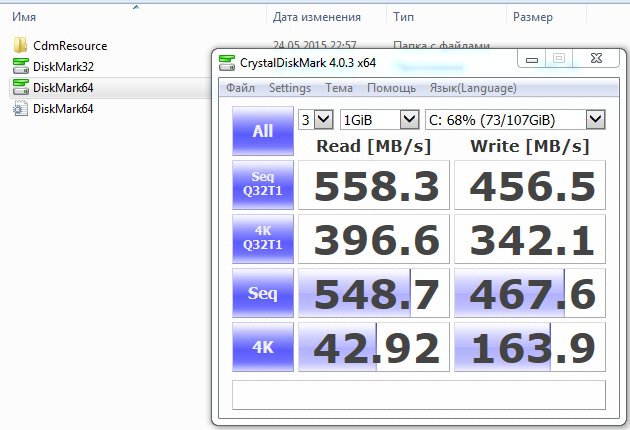The height and width of the screenshot is (430, 630).
Task: Click the 396.6 4K Q32T1 read result
Action: point(374,239)
